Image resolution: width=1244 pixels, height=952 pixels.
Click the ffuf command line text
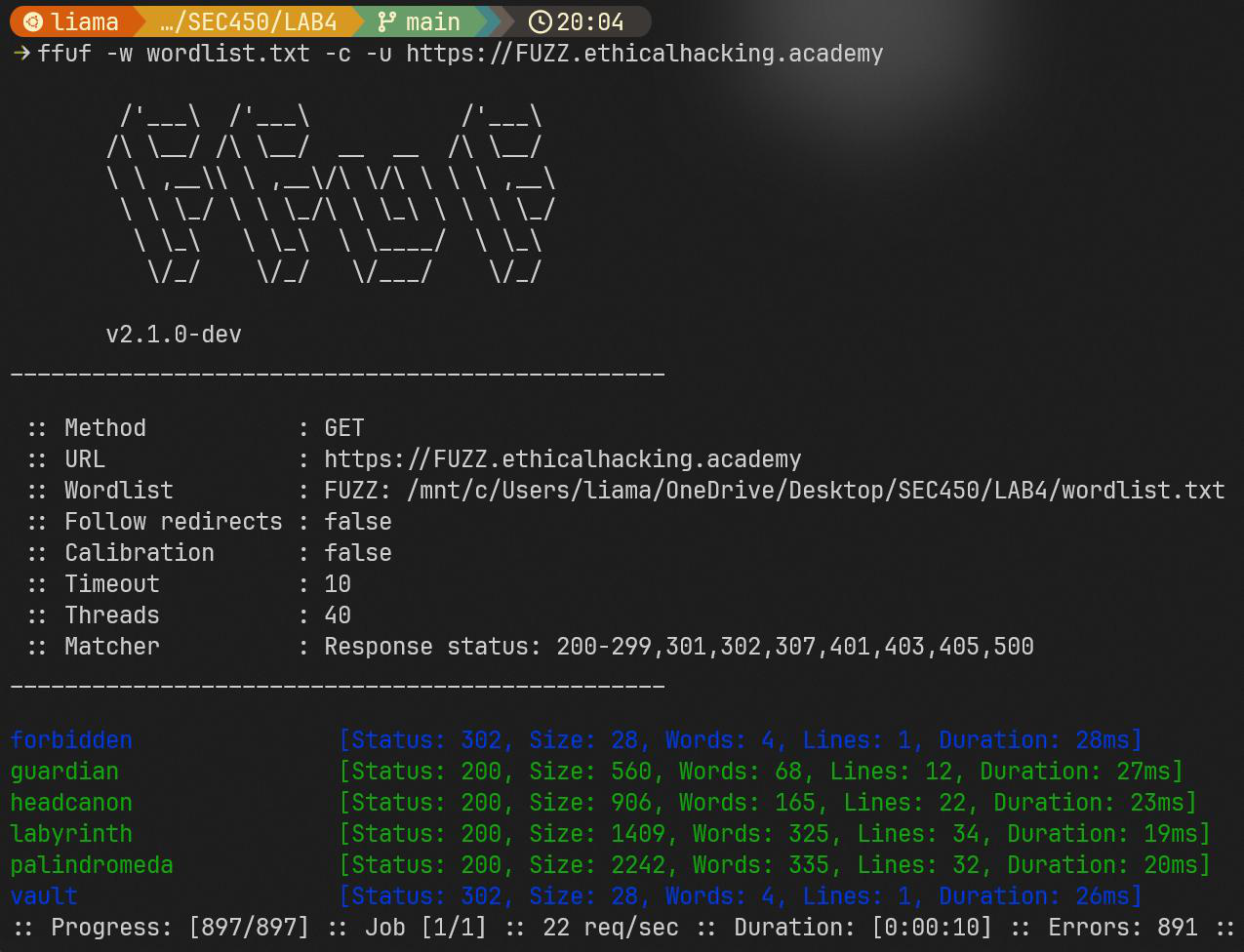coord(460,54)
